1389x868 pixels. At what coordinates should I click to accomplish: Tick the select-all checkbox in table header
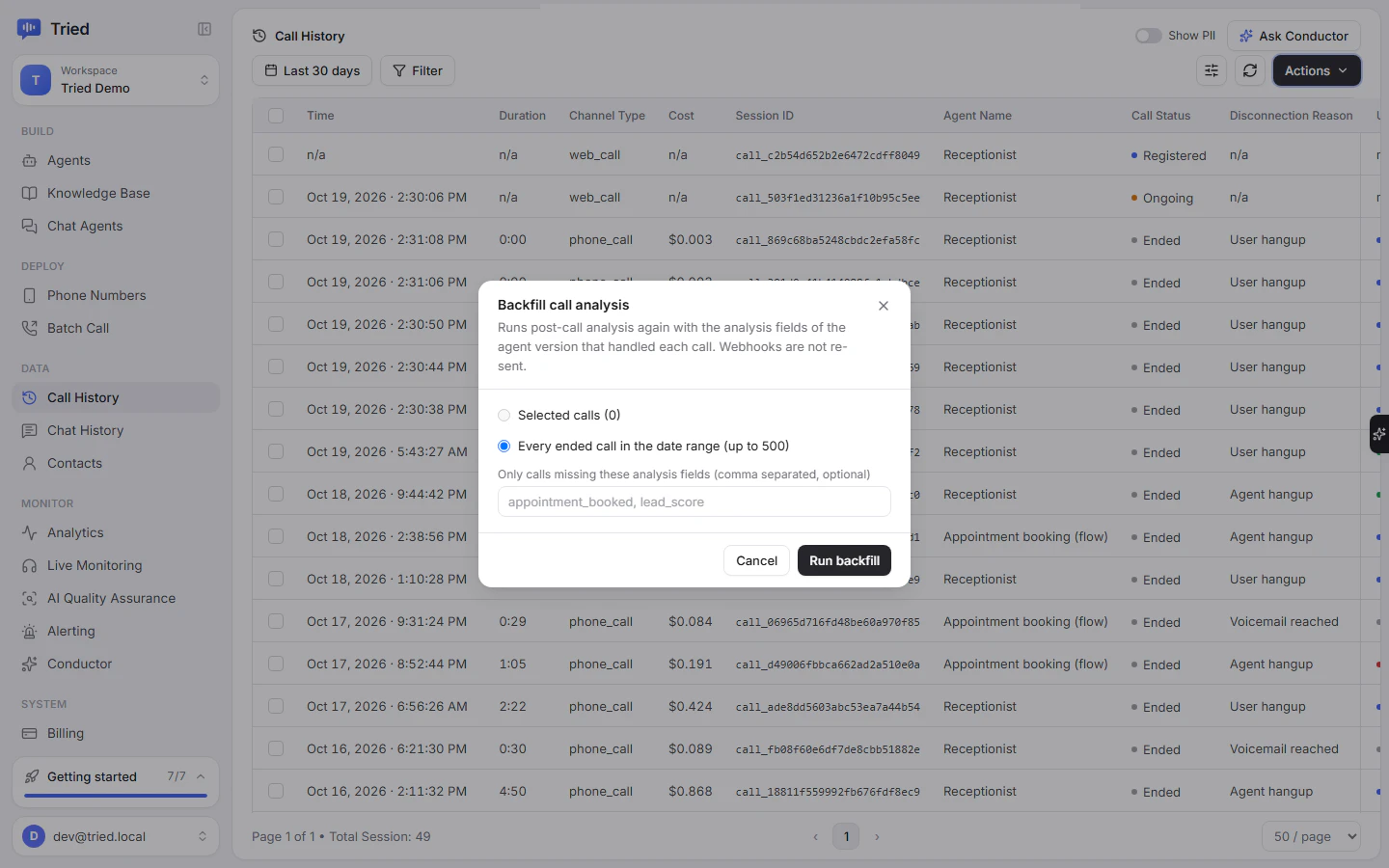276,116
